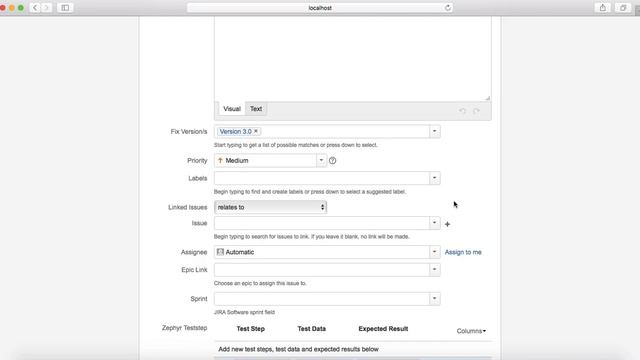Click the Assign to me link
The width and height of the screenshot is (640, 360).
pos(463,252)
